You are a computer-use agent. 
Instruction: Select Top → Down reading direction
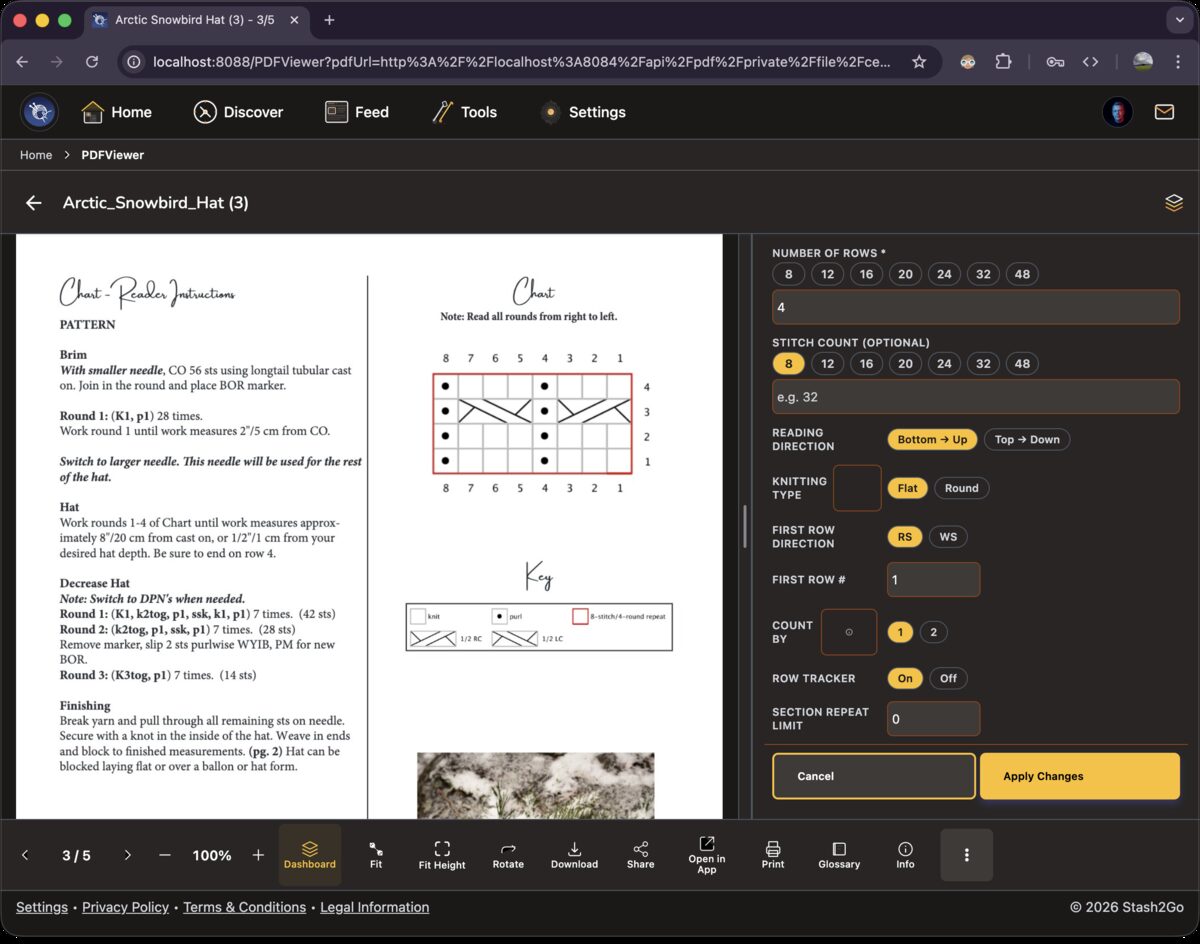tap(1027, 440)
